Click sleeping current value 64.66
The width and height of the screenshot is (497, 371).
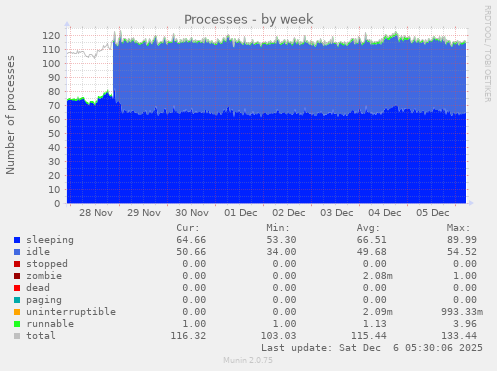pos(191,240)
